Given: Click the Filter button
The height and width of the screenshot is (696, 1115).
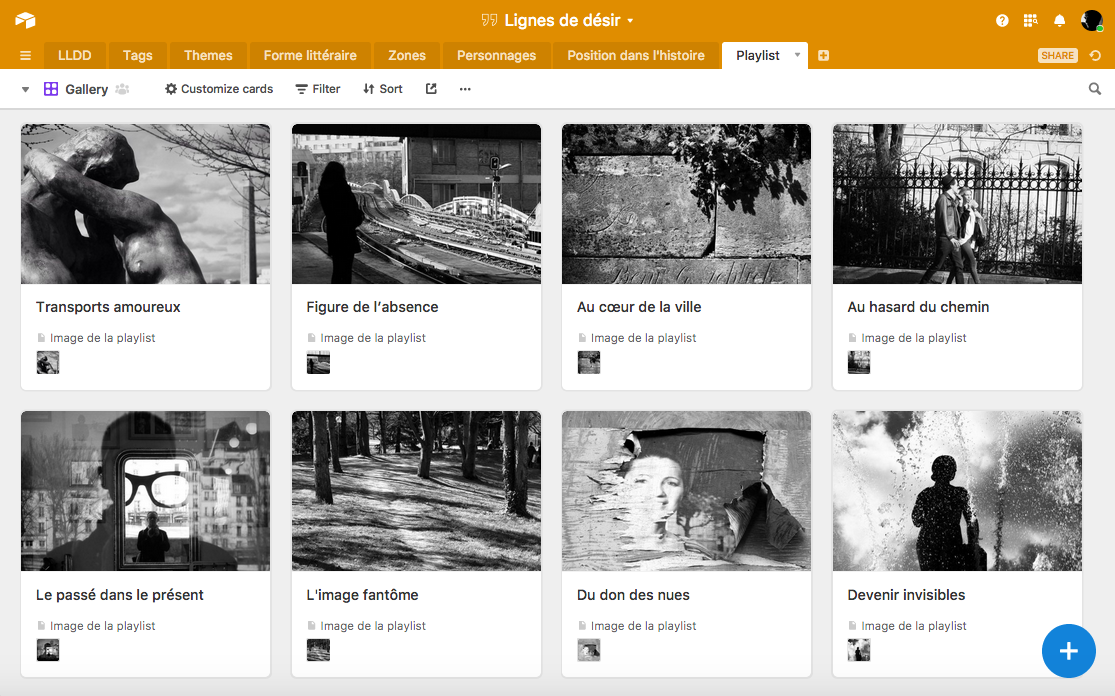Looking at the screenshot, I should click(x=318, y=89).
